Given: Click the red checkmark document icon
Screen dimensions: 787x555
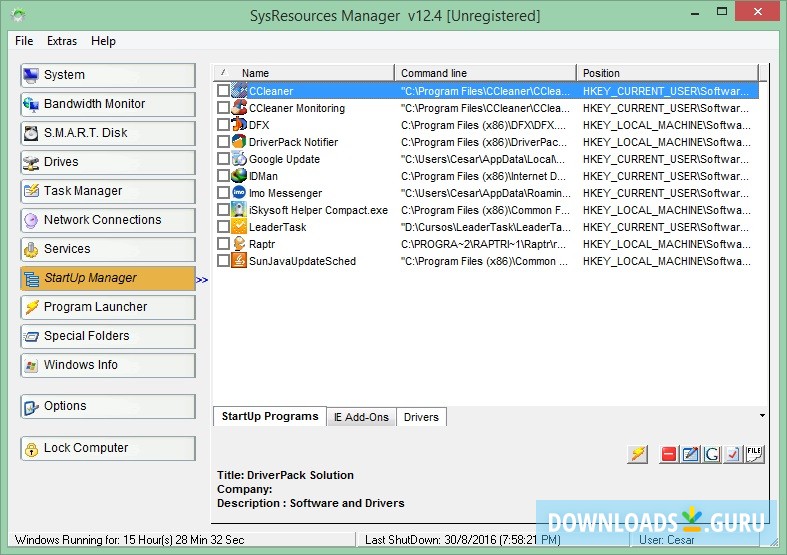Looking at the screenshot, I should tap(733, 454).
